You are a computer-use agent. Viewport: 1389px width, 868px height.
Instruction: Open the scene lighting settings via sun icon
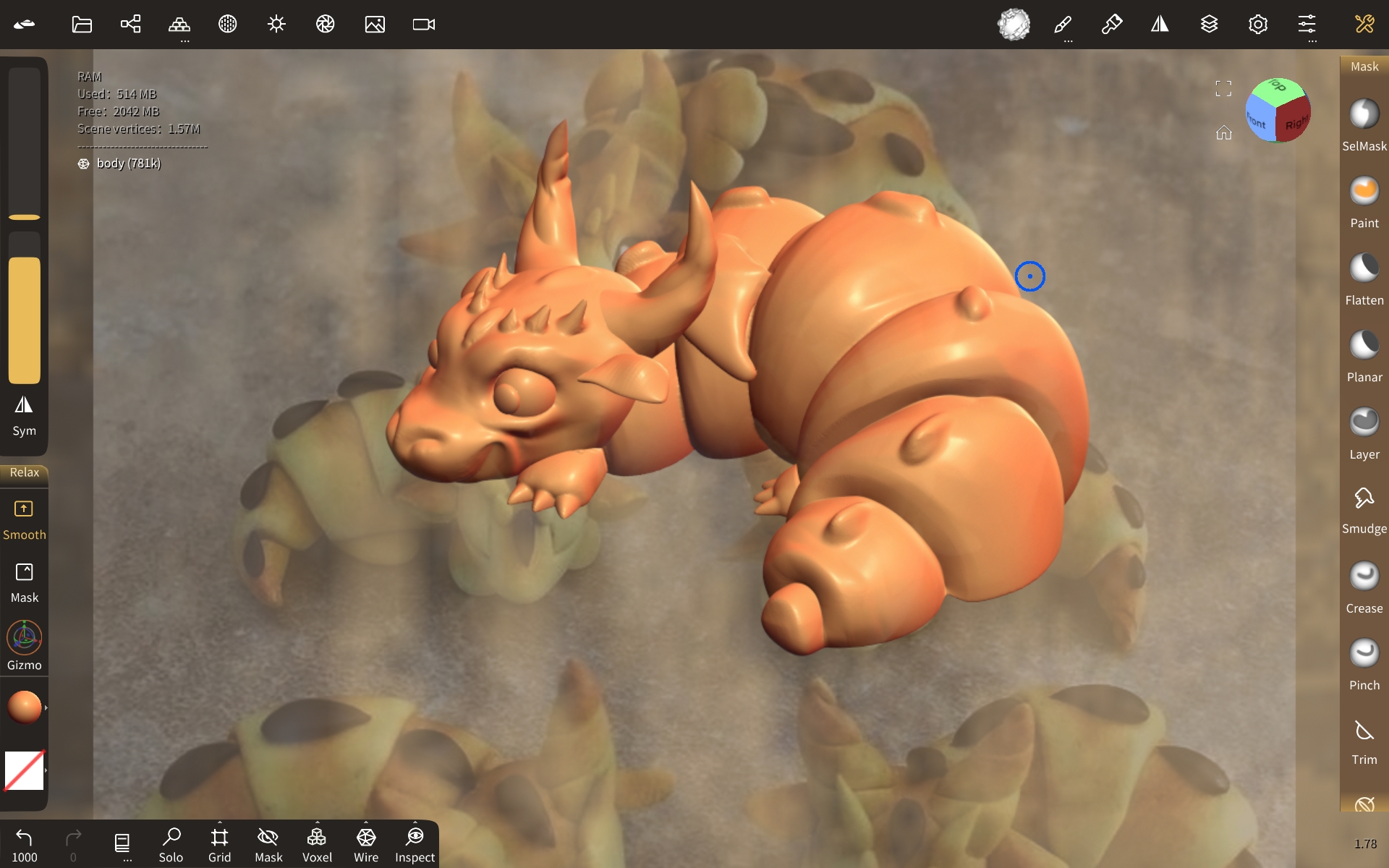(x=276, y=24)
